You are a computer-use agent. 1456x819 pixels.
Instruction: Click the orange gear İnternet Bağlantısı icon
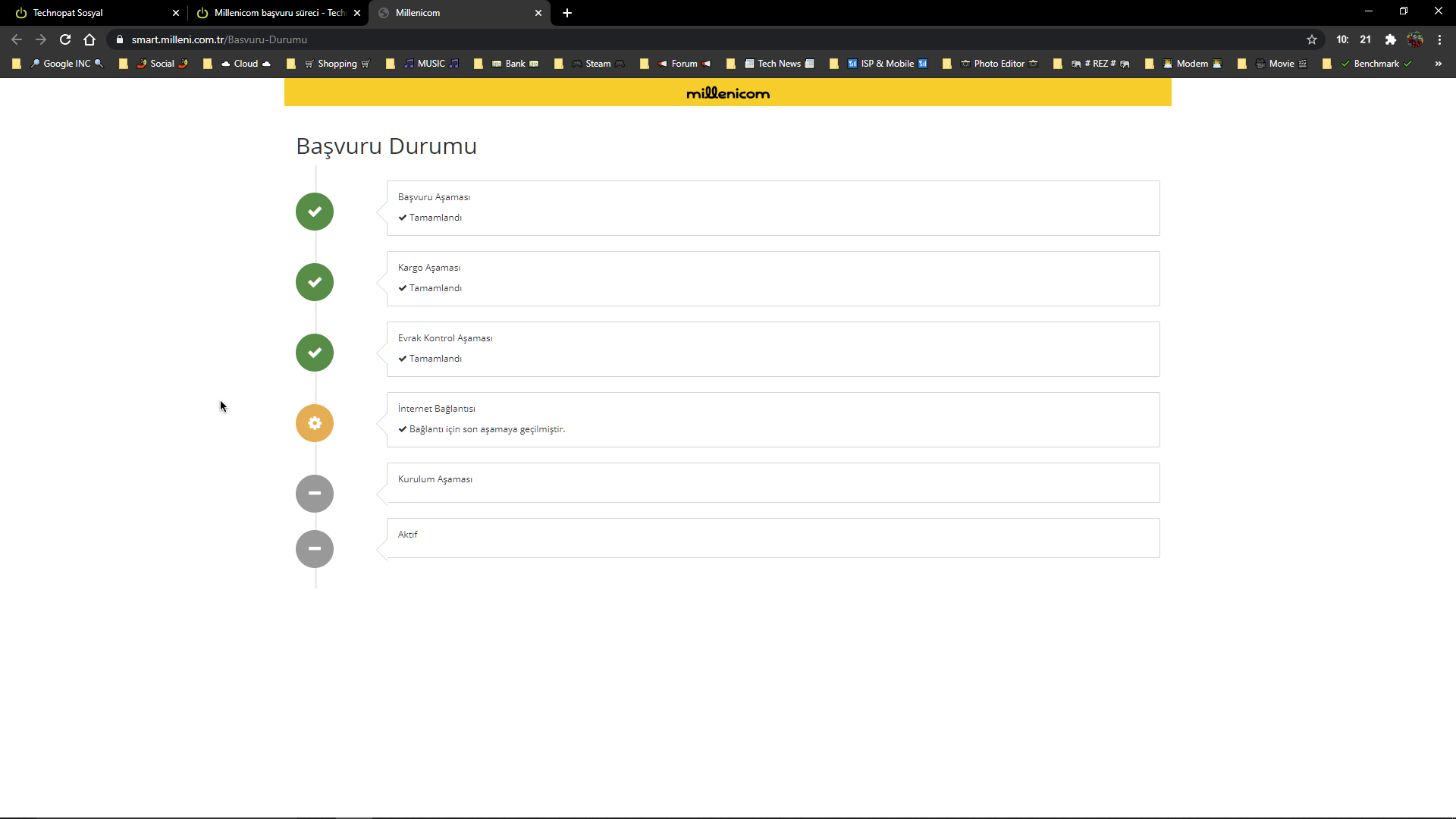pyautogui.click(x=315, y=423)
